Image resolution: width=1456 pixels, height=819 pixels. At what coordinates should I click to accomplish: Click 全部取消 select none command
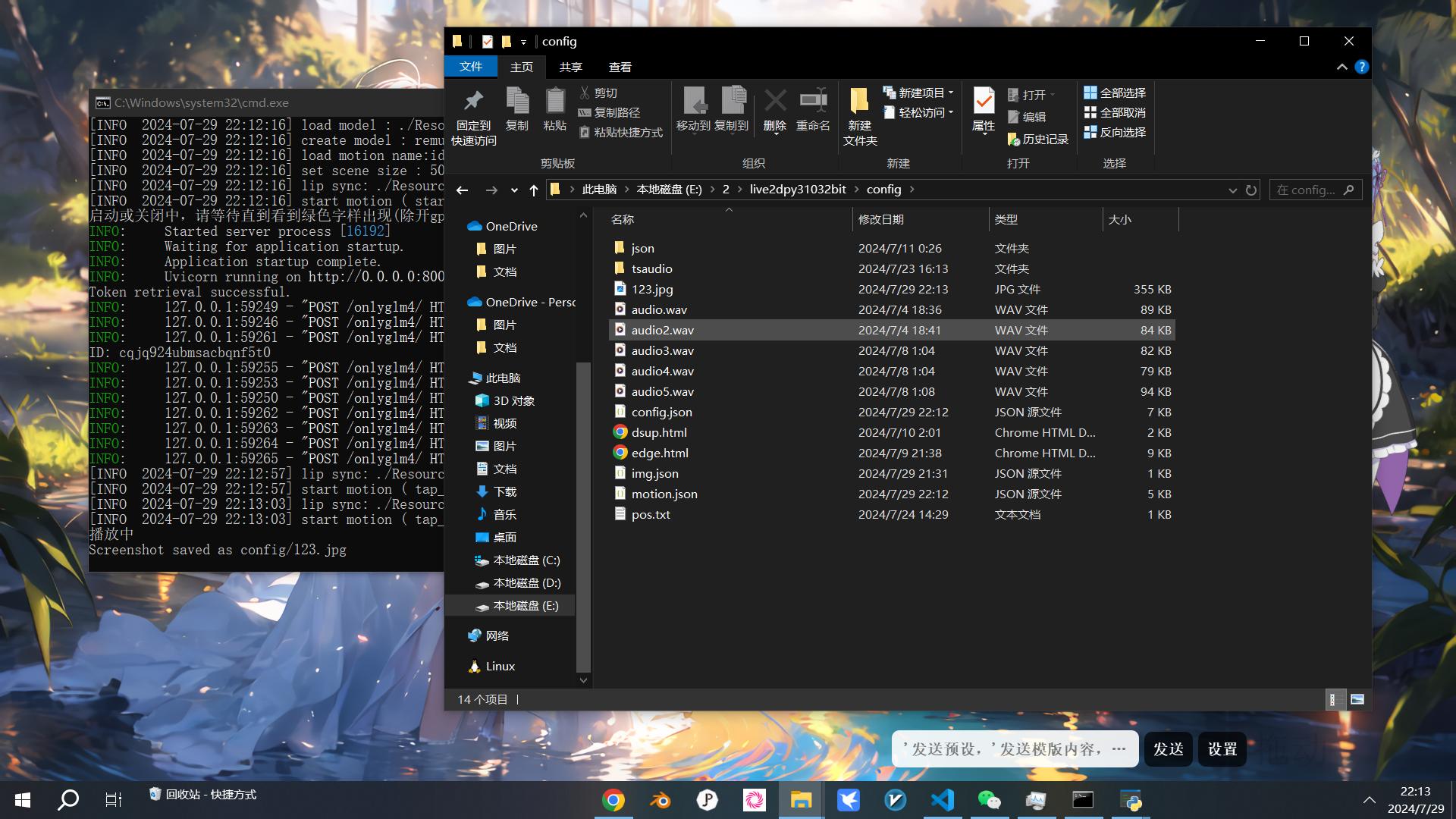1115,112
